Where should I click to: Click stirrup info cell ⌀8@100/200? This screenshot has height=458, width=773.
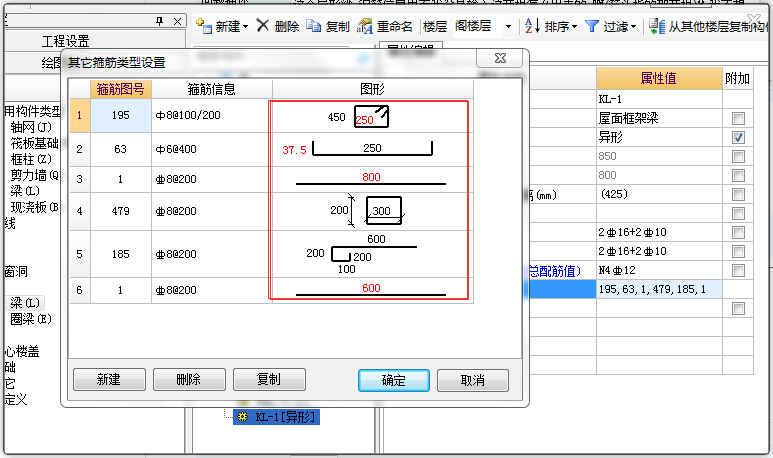click(211, 115)
